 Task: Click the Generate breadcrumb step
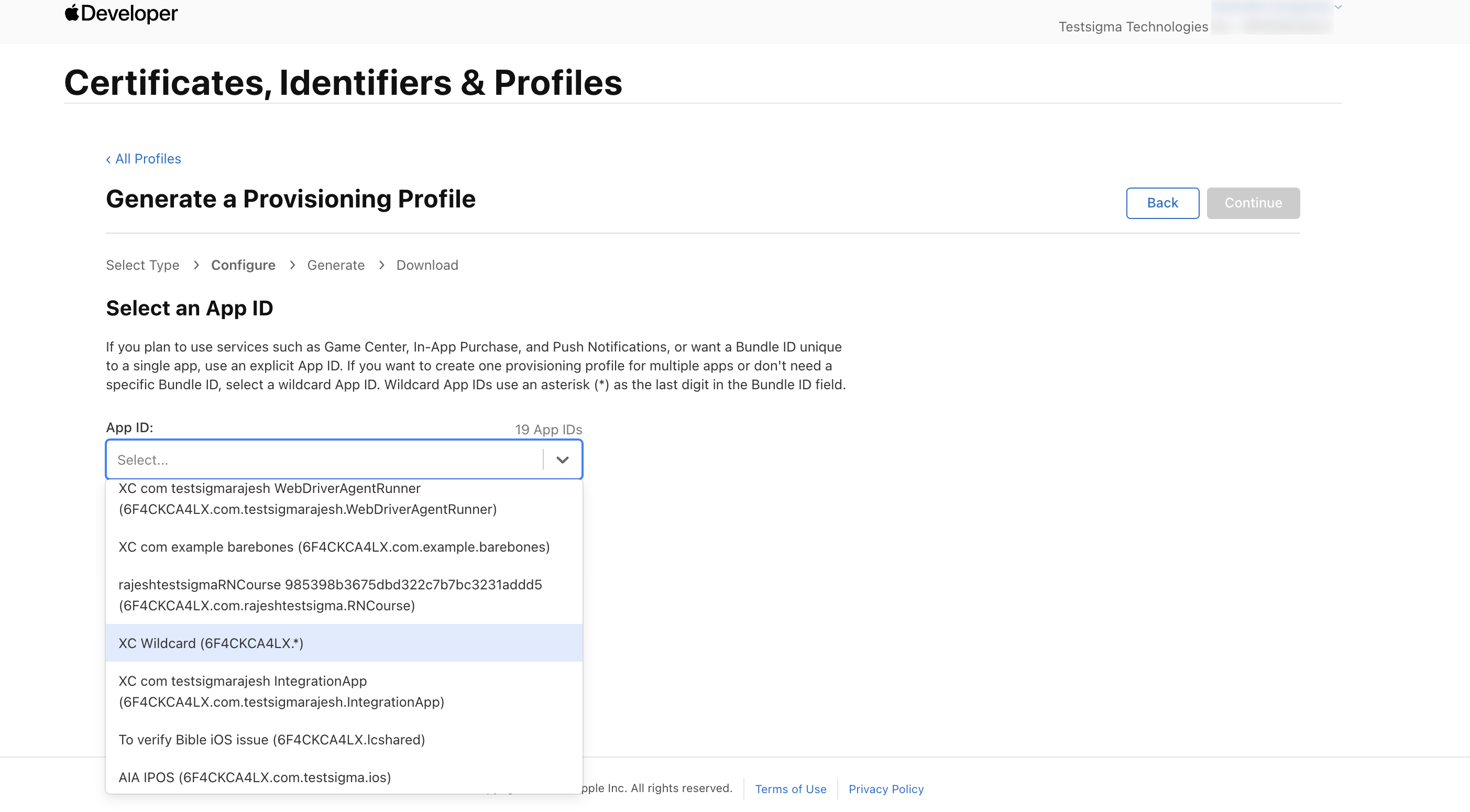pos(335,265)
